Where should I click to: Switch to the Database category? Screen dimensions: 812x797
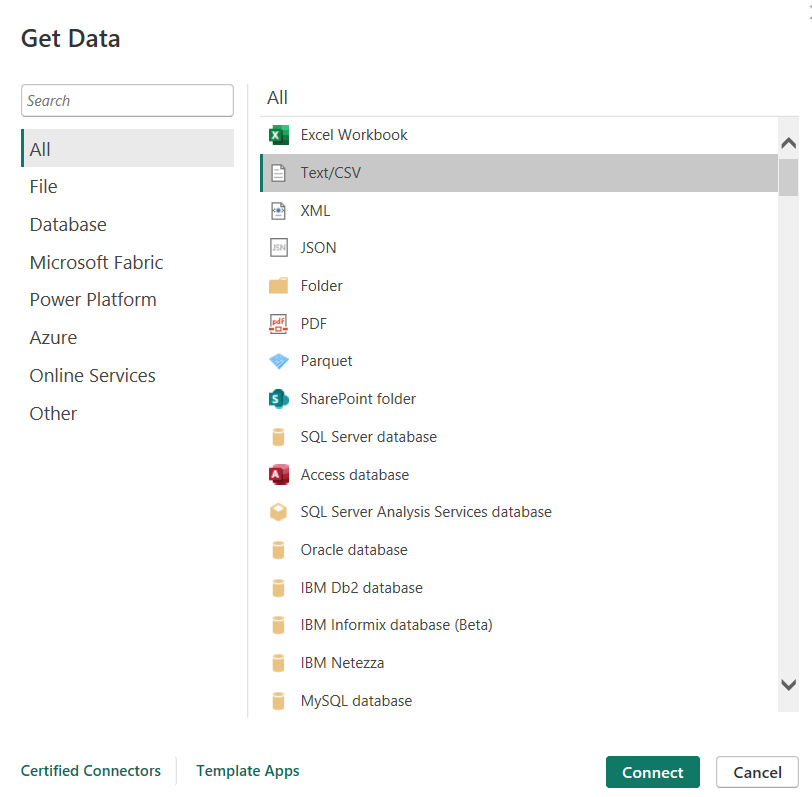68,224
